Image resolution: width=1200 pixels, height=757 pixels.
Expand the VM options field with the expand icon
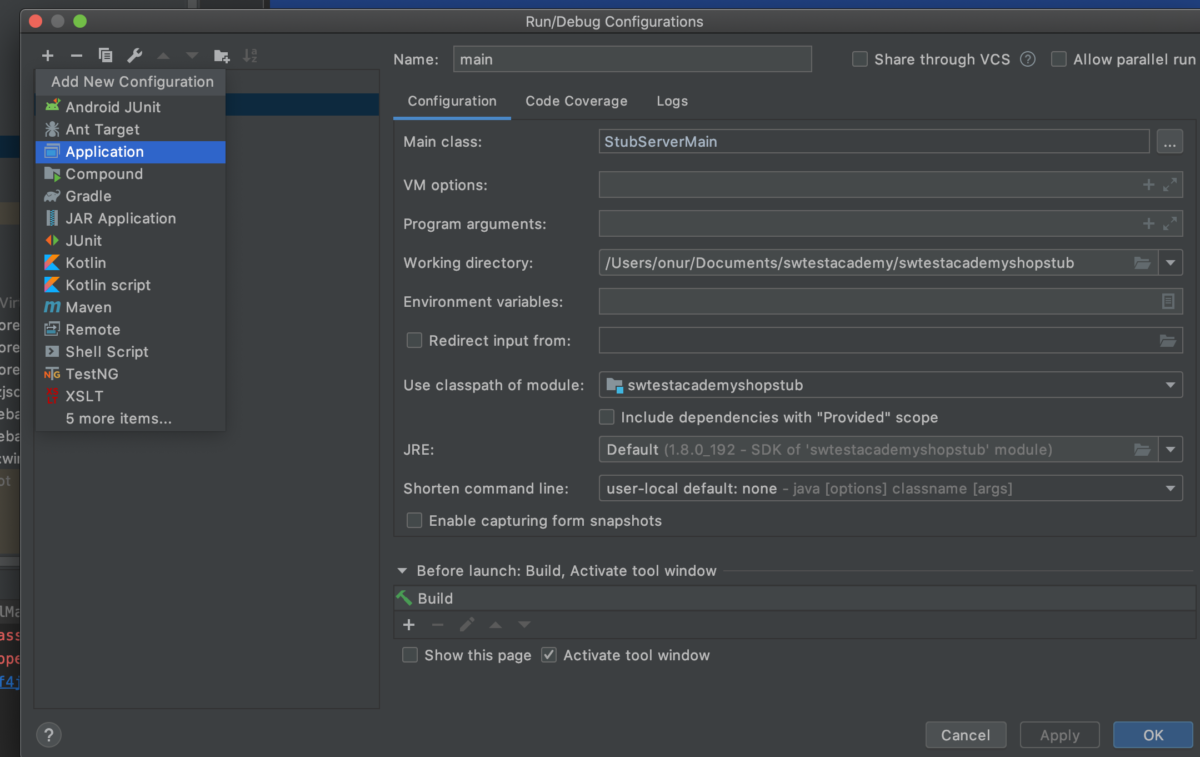pyautogui.click(x=1172, y=184)
